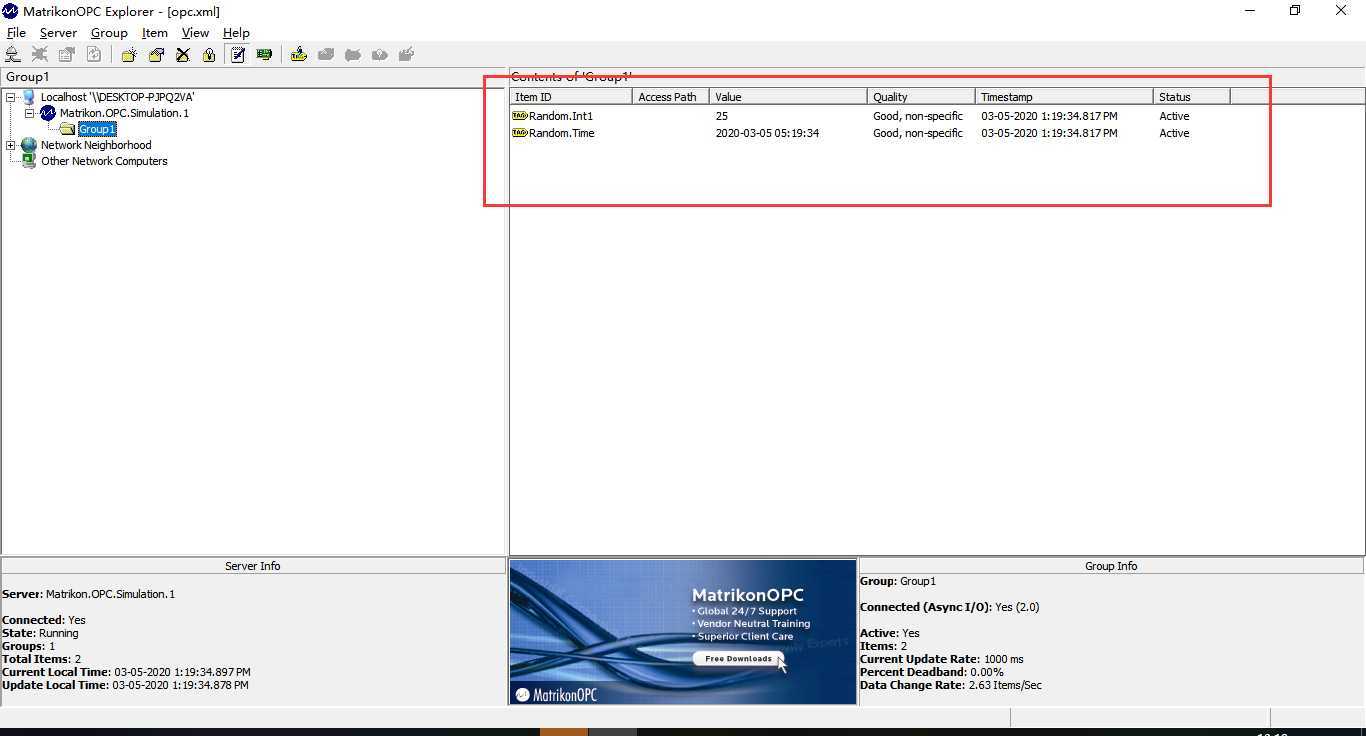This screenshot has width=1366, height=736.
Task: Collapse the Localhost tree node
Action: (x=11, y=97)
